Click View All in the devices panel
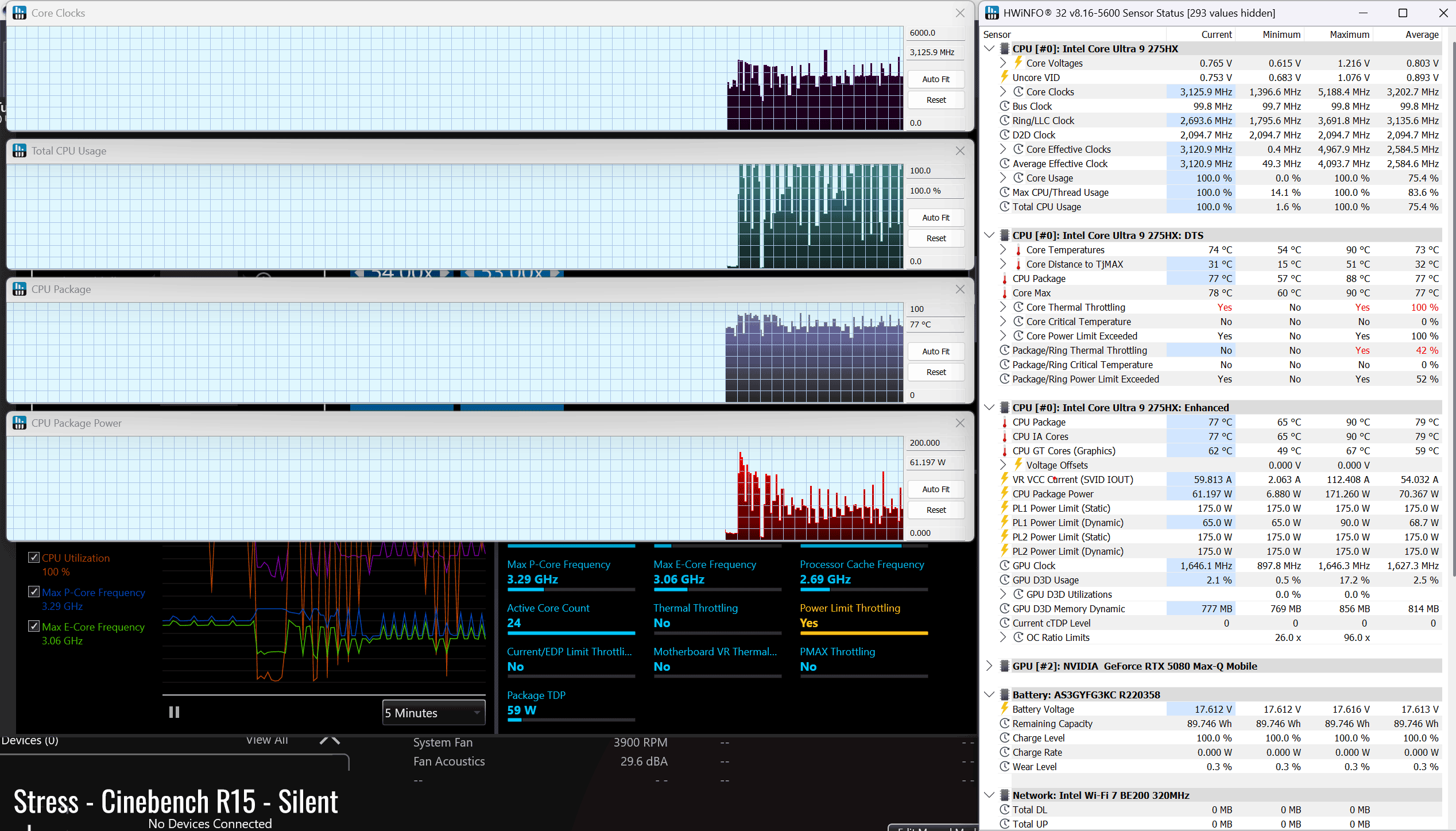1456x831 pixels. [267, 740]
